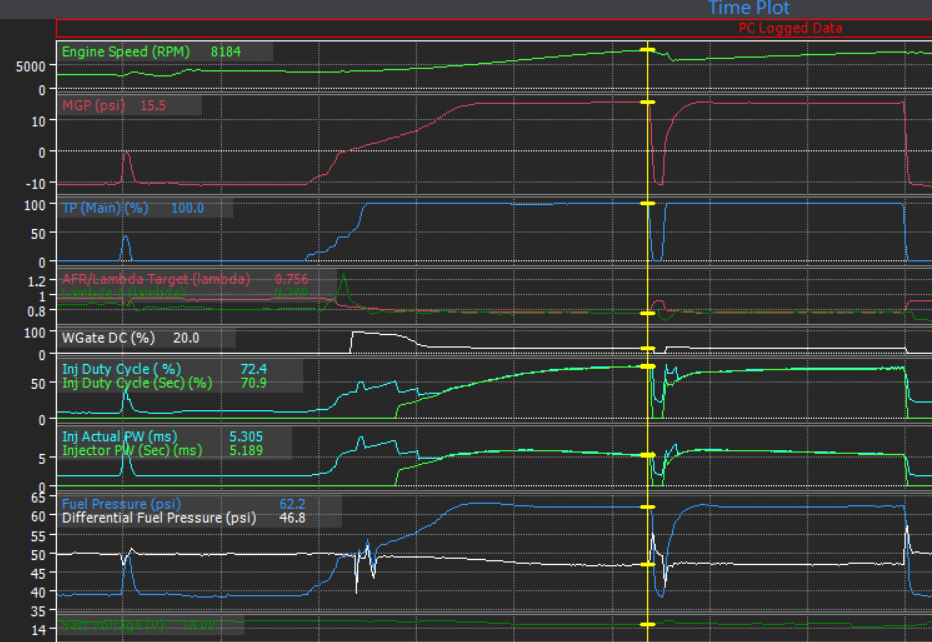
Task: Click the 5000 axis label for Engine Speed
Action: click(30, 67)
